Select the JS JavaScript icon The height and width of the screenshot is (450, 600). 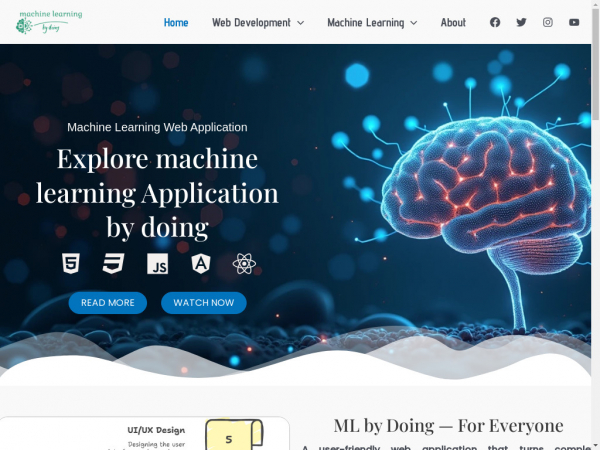(x=157, y=264)
